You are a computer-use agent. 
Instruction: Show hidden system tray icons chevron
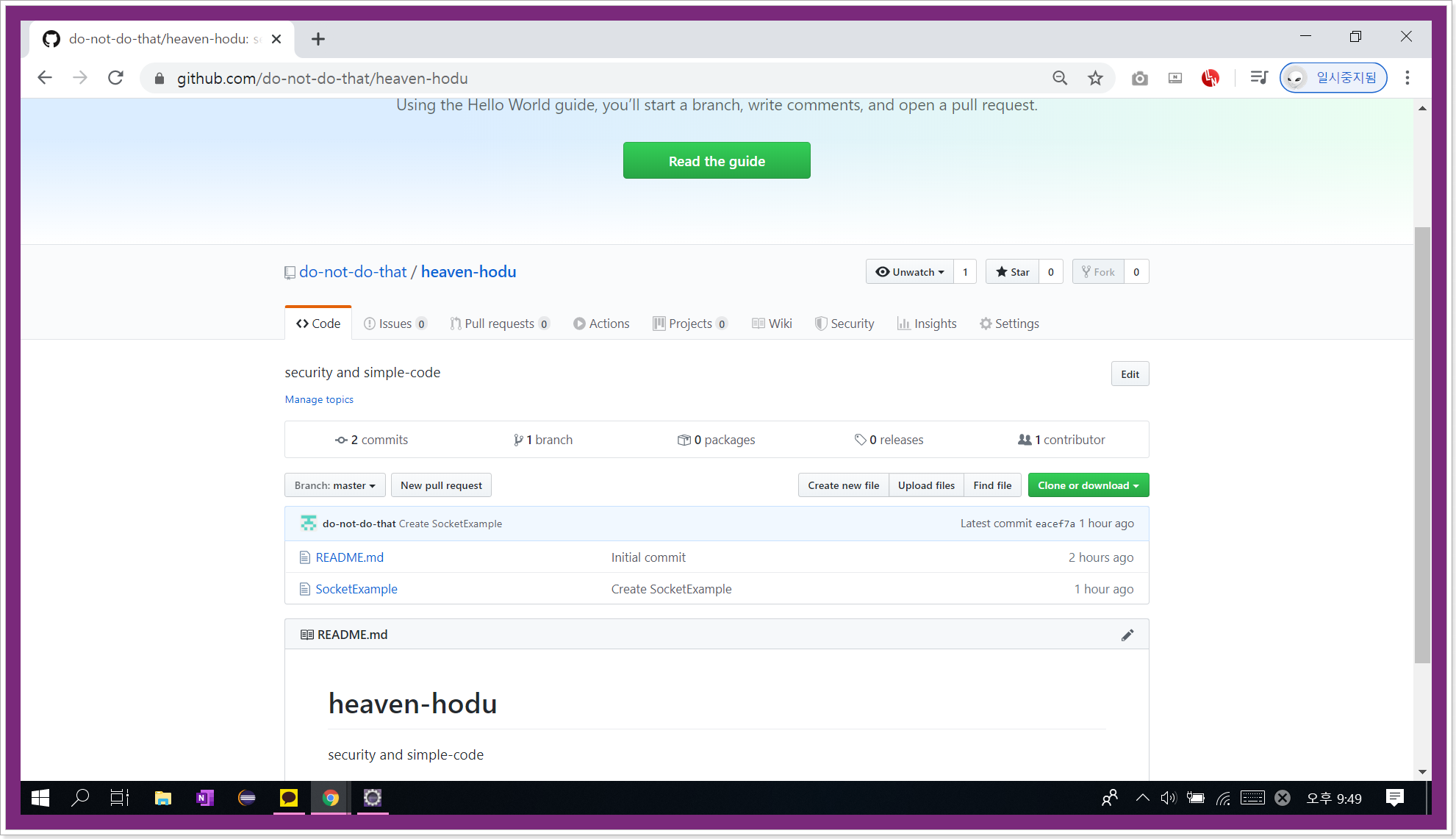pos(1142,798)
